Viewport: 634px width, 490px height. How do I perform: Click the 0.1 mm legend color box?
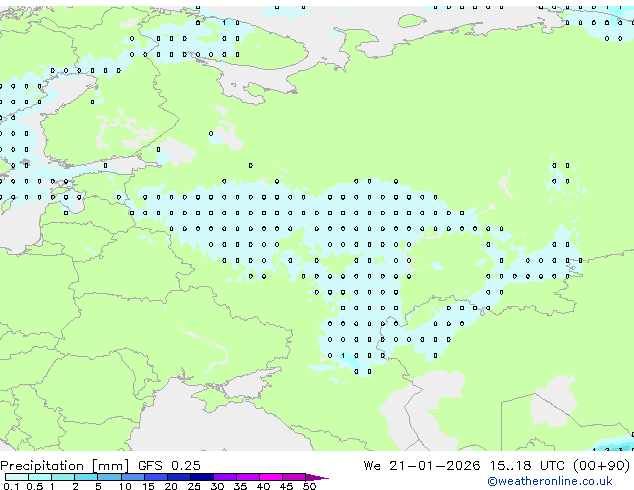pyautogui.click(x=17, y=477)
